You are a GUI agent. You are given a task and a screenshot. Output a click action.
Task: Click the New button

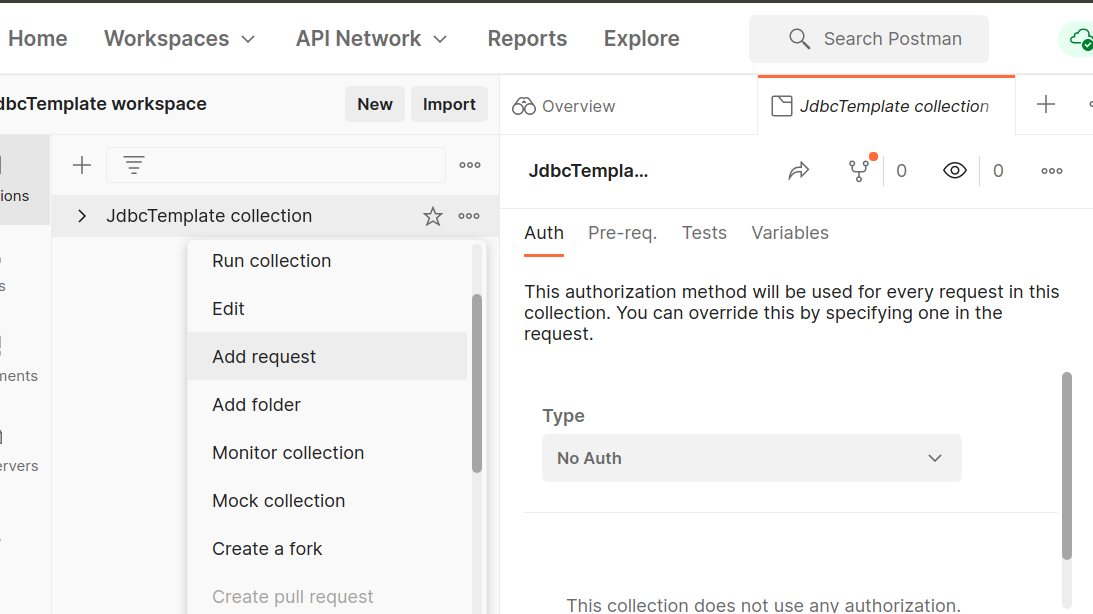click(375, 105)
